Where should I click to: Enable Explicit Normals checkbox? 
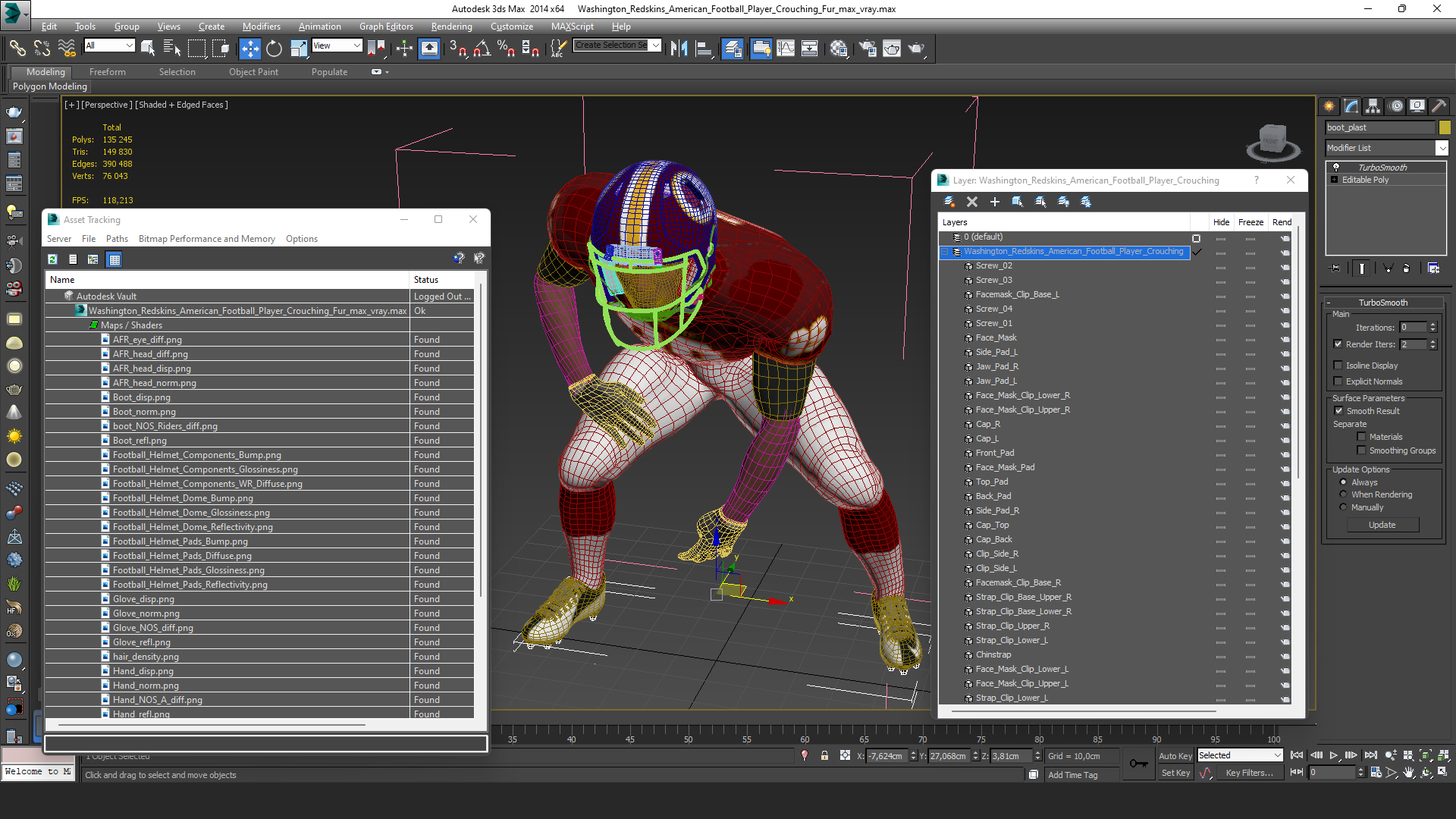point(1338,381)
